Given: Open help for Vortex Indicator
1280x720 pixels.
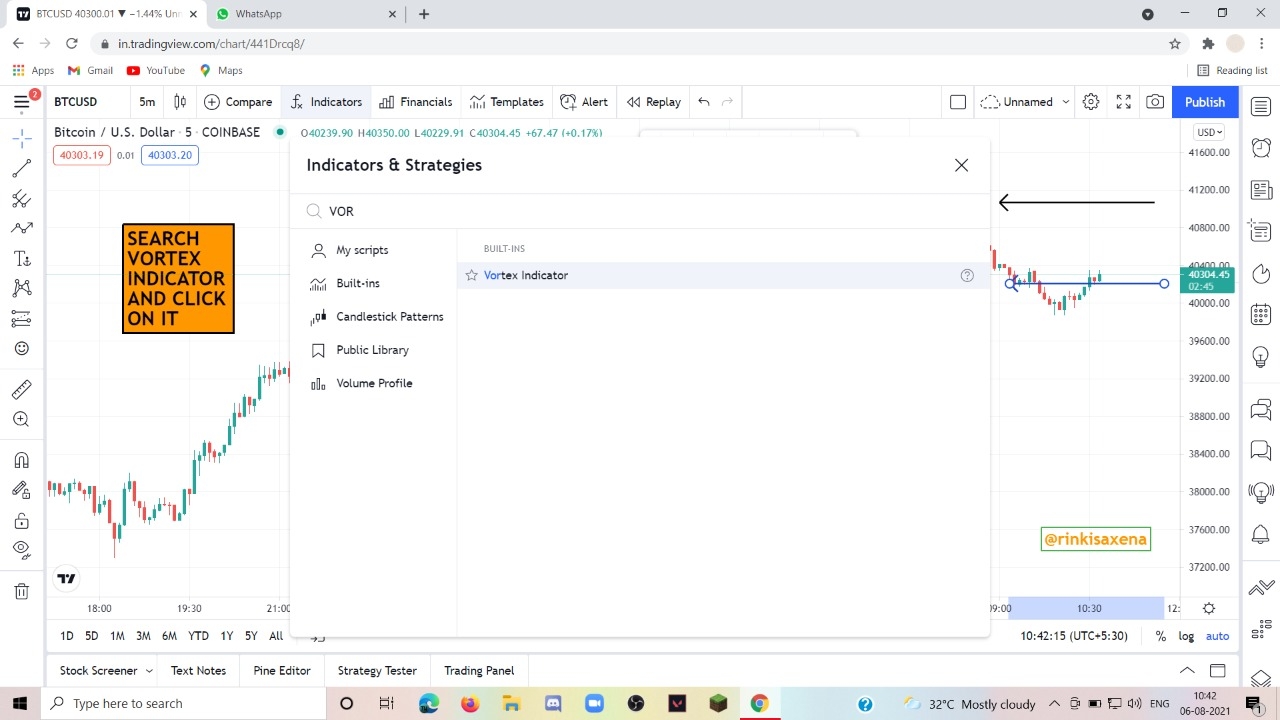Looking at the screenshot, I should pos(967,275).
